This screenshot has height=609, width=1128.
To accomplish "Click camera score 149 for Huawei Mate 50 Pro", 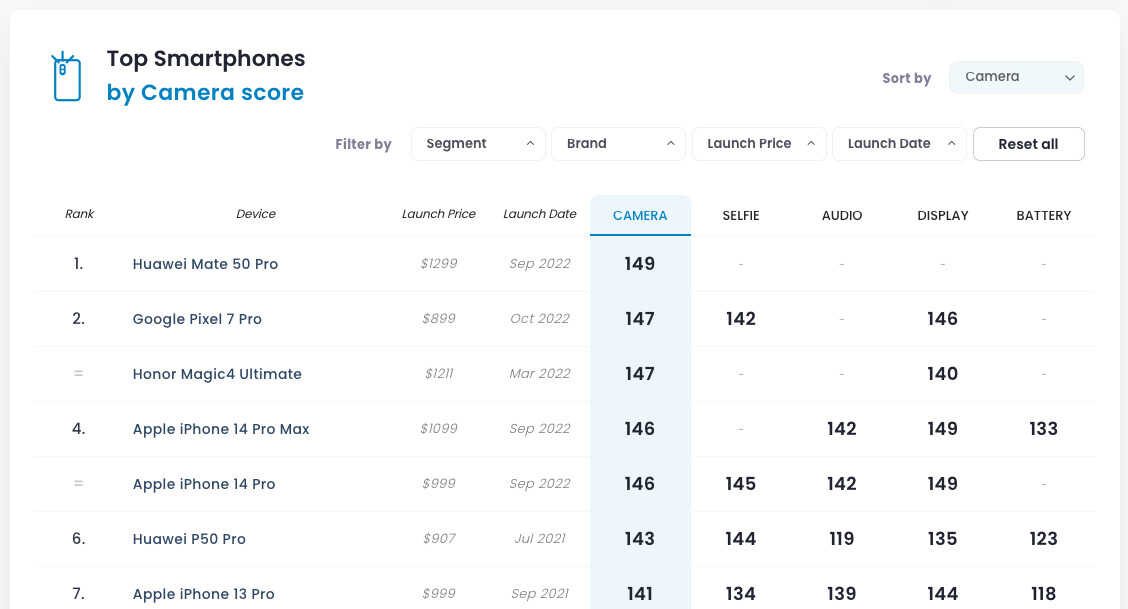I will [640, 264].
